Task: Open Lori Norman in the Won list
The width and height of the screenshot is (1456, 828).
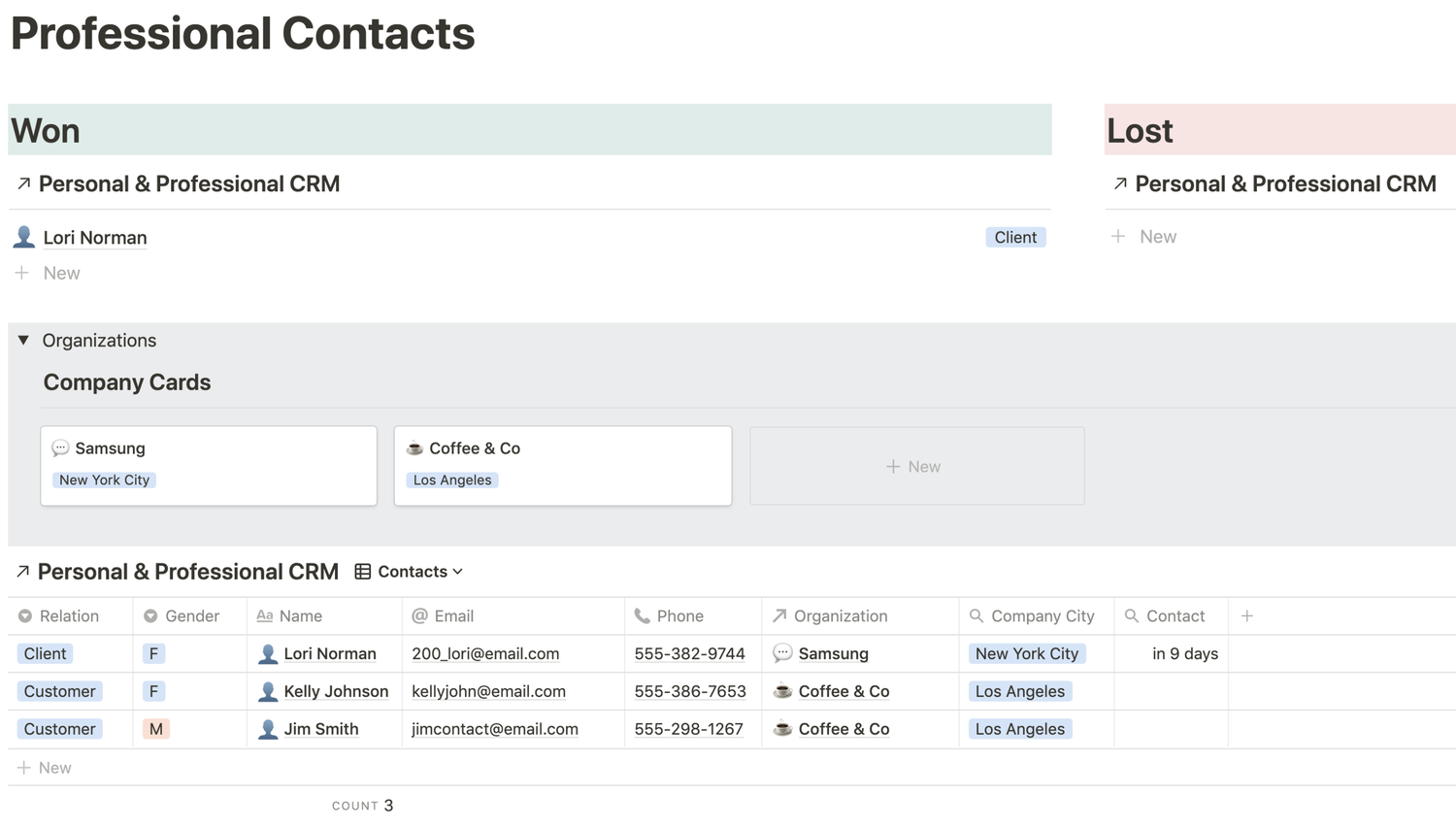Action: point(95,238)
